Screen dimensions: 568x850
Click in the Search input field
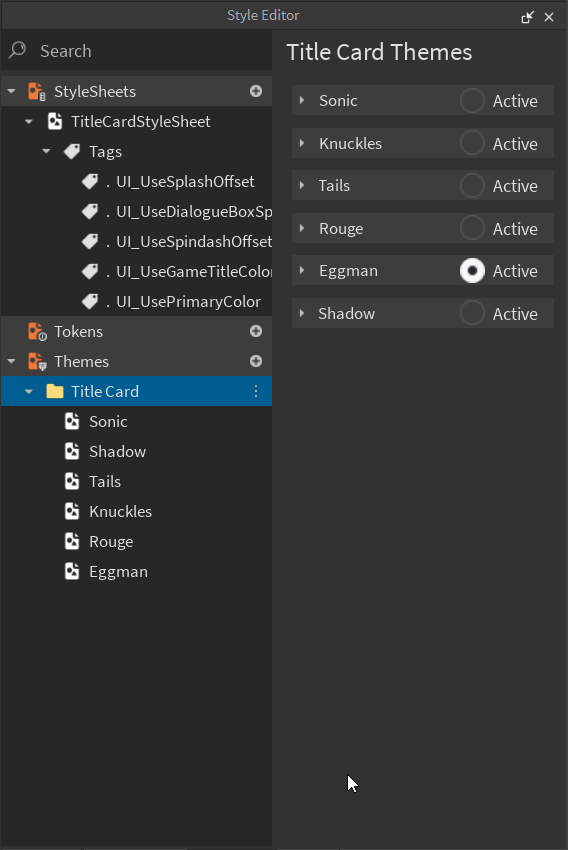[x=137, y=51]
